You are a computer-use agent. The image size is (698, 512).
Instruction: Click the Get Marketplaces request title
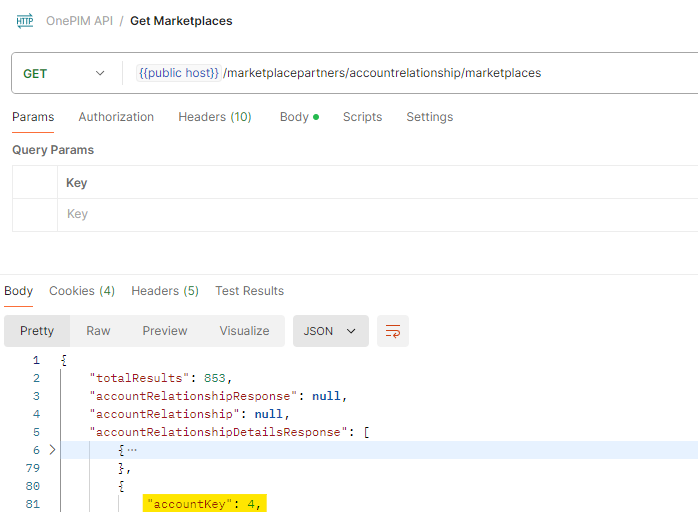pyautogui.click(x=181, y=21)
